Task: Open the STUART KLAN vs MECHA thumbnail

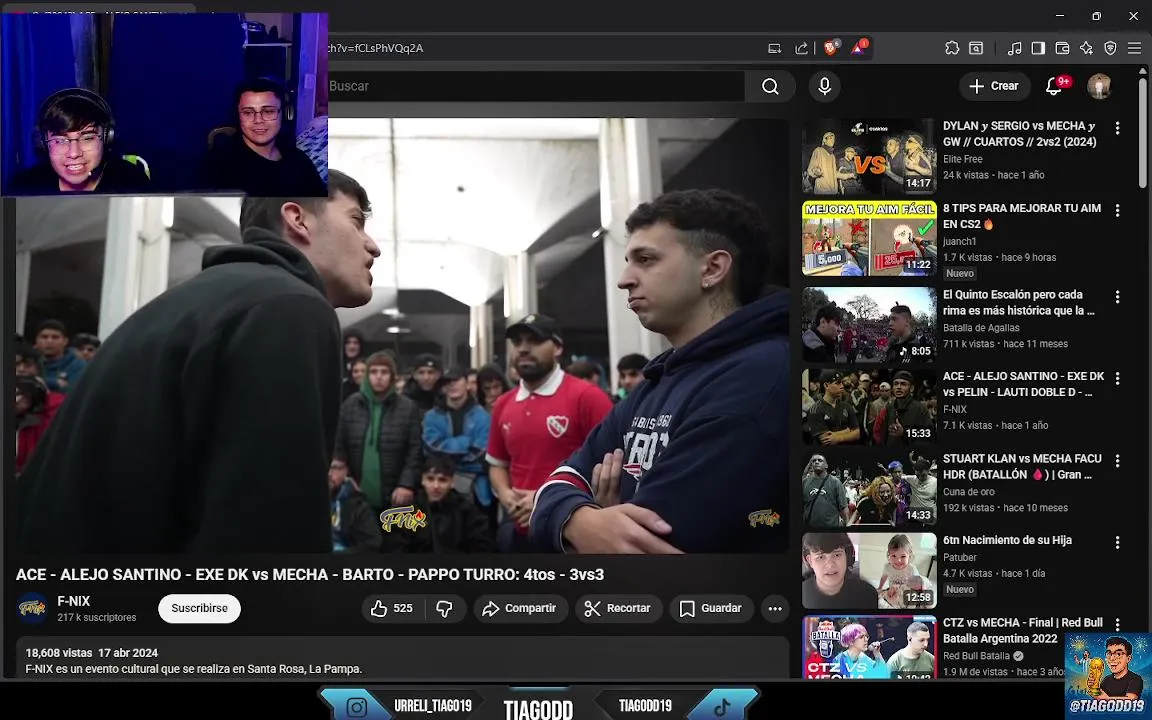Action: (x=869, y=489)
